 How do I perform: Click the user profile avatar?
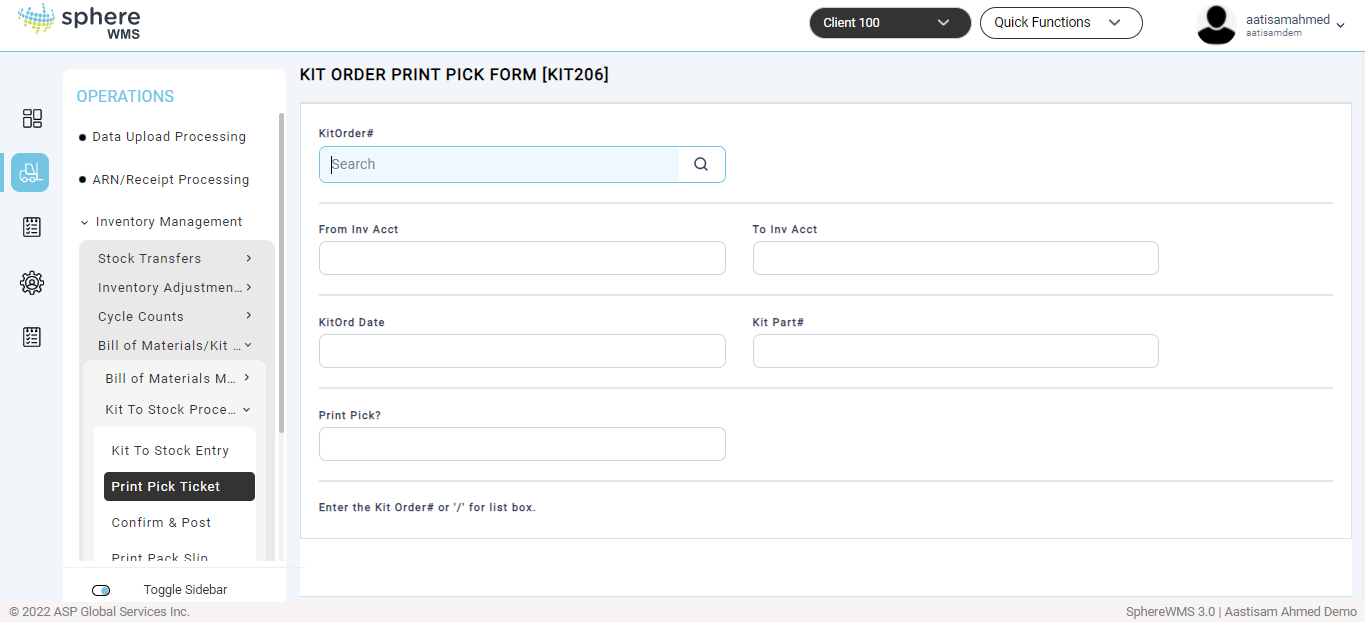tap(1216, 25)
